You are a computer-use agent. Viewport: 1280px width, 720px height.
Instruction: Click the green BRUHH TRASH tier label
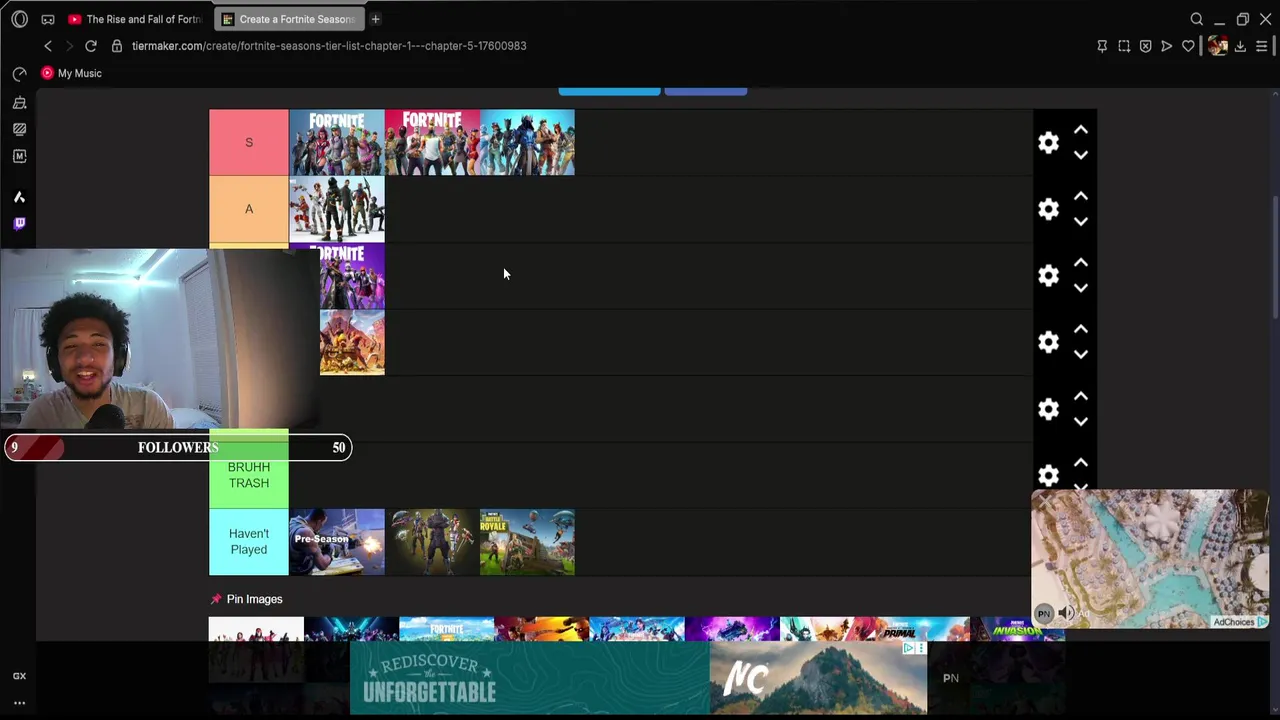point(249,475)
